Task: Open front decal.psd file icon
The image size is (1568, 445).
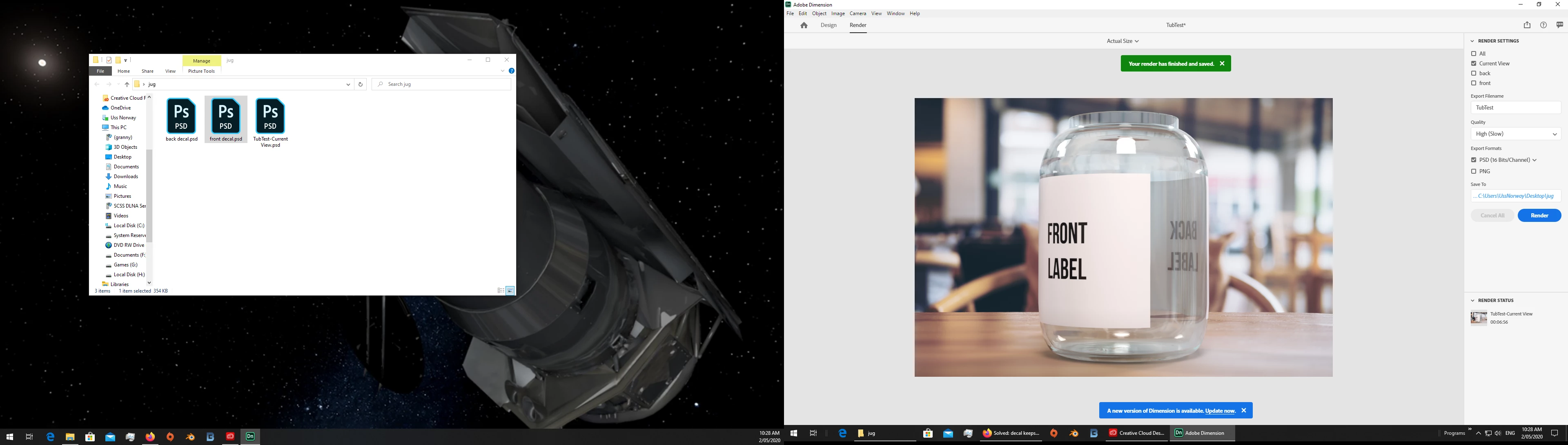Action: (226, 116)
